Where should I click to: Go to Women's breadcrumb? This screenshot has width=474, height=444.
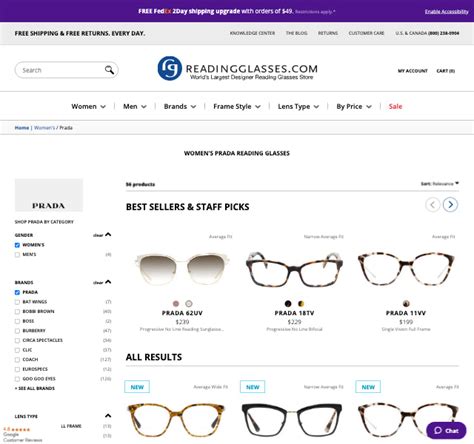(x=44, y=128)
